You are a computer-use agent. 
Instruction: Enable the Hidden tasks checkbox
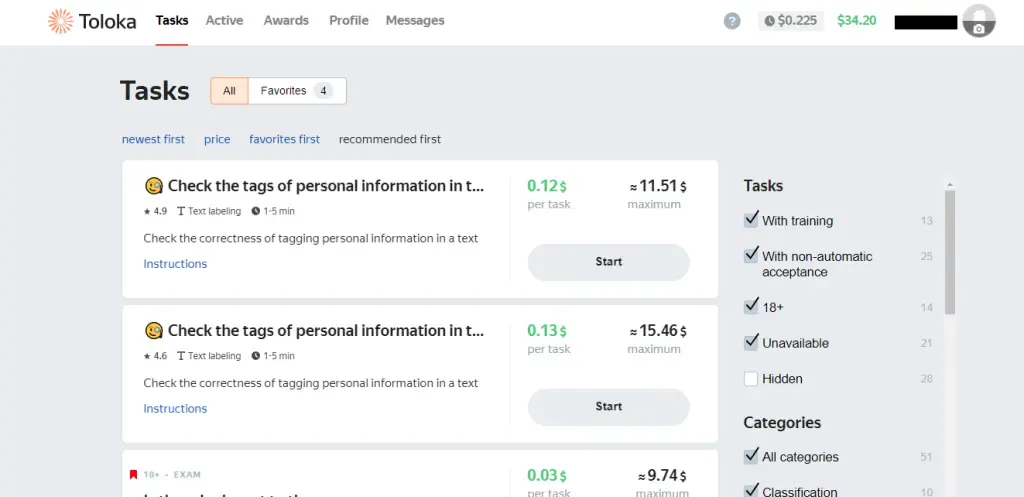point(751,379)
